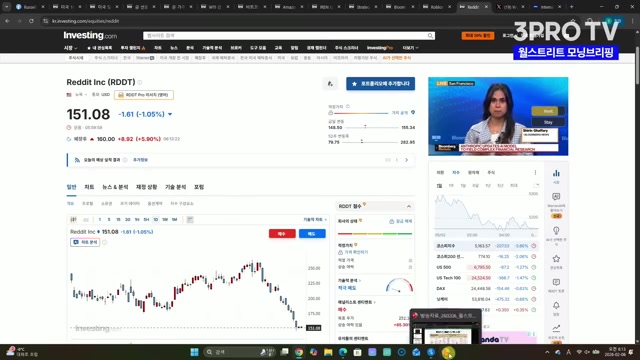640x360 pixels.
Task: Open the 기술적 분석 navigation menu item
Action: tap(212, 48)
